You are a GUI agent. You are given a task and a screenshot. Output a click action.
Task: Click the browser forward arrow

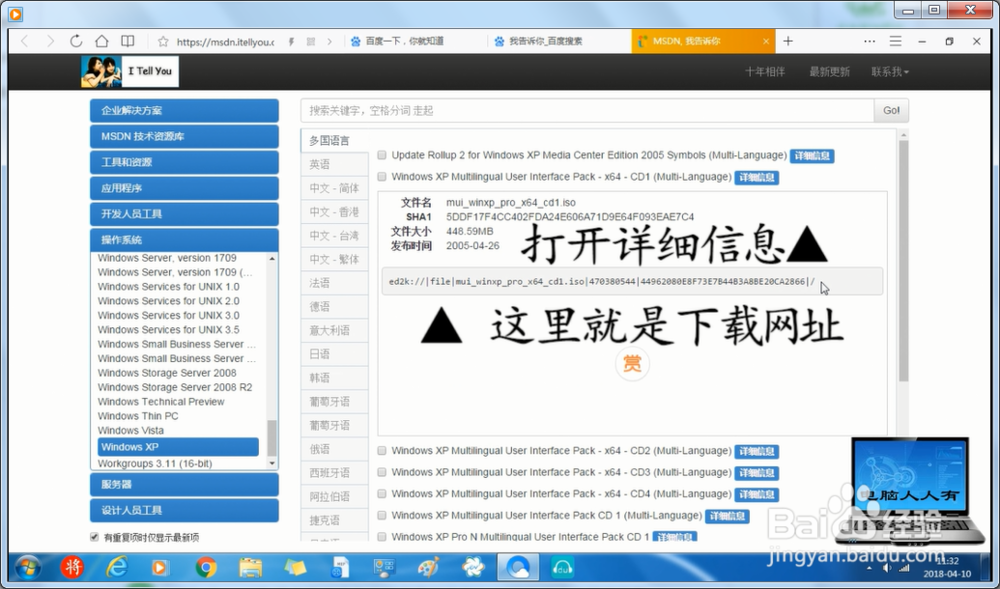(50, 41)
